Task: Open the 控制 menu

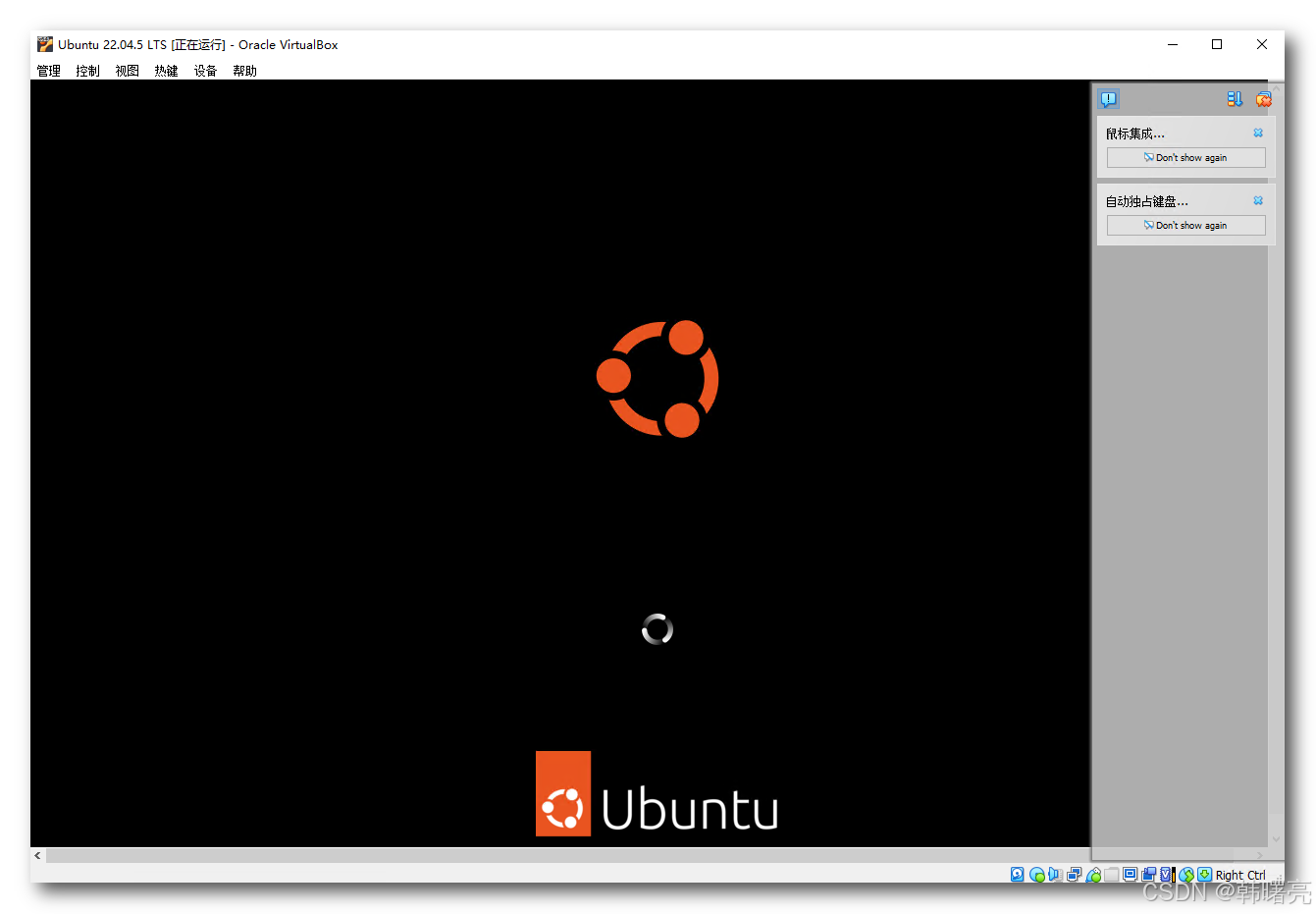Action: tap(88, 71)
